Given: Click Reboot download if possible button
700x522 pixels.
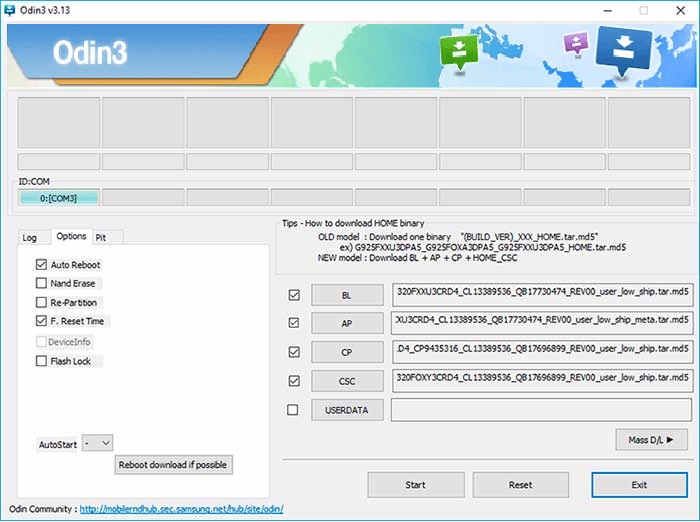Looking at the screenshot, I should 173,465.
